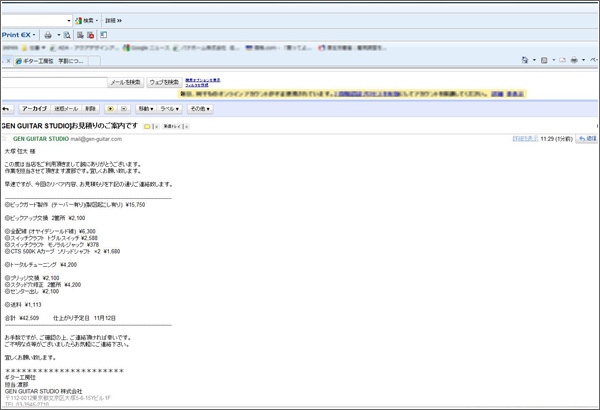Open the 詳細 link in the yellow notice
Image resolution: width=600 pixels, height=410 pixels.
click(497, 94)
